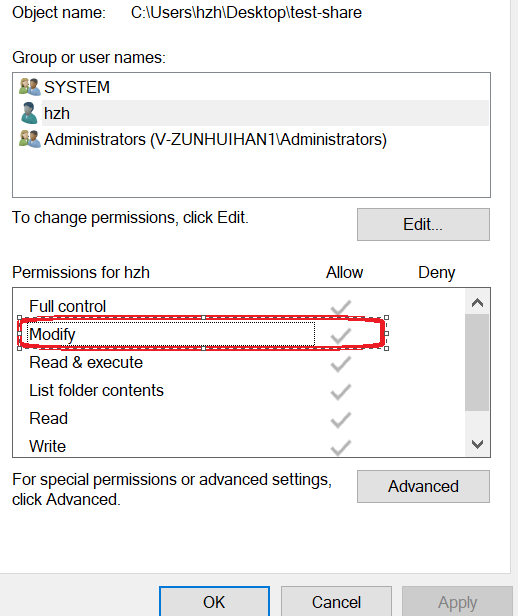Click the hzh user icon
The width and height of the screenshot is (518, 616).
(30, 113)
